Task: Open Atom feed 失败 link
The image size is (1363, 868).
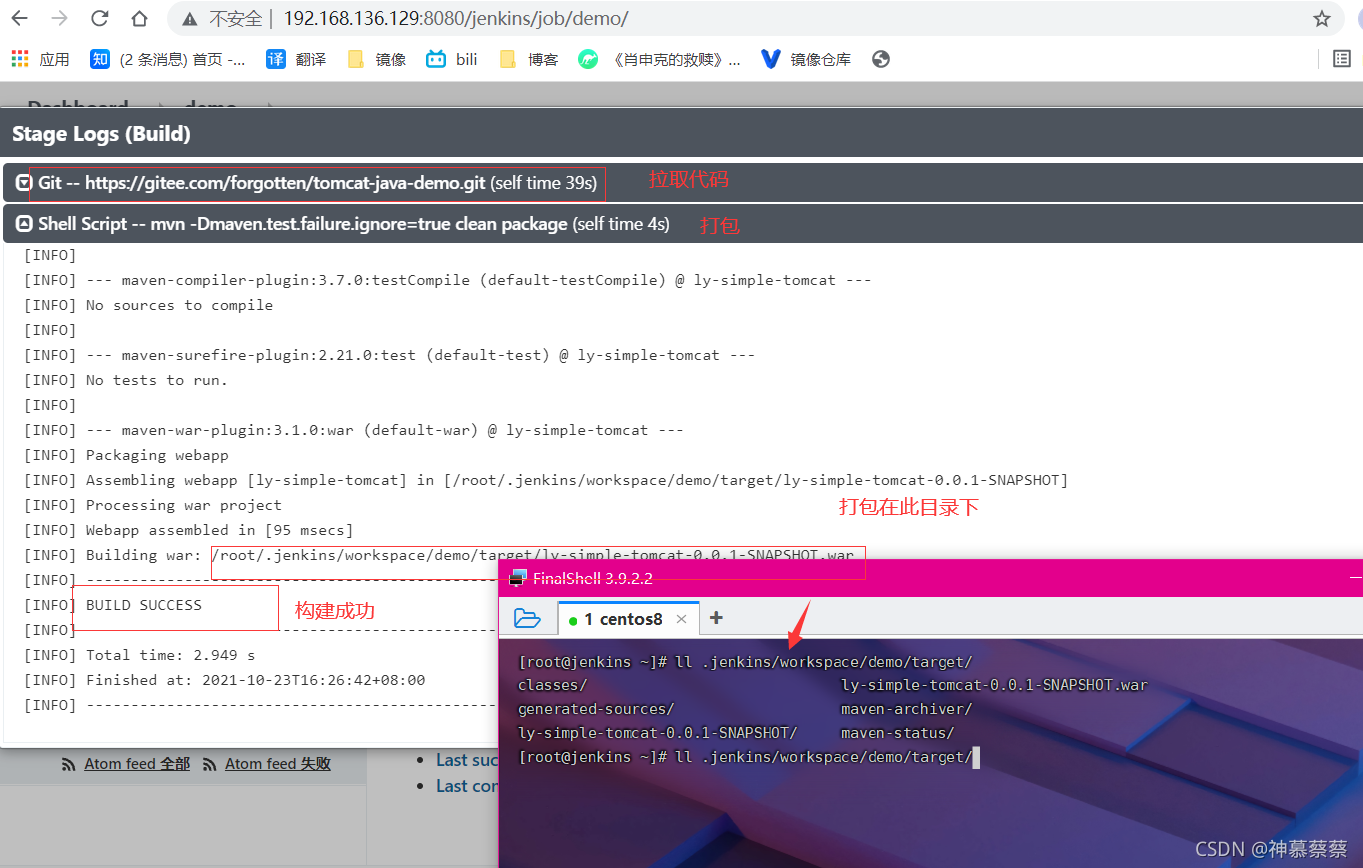Action: [x=278, y=764]
